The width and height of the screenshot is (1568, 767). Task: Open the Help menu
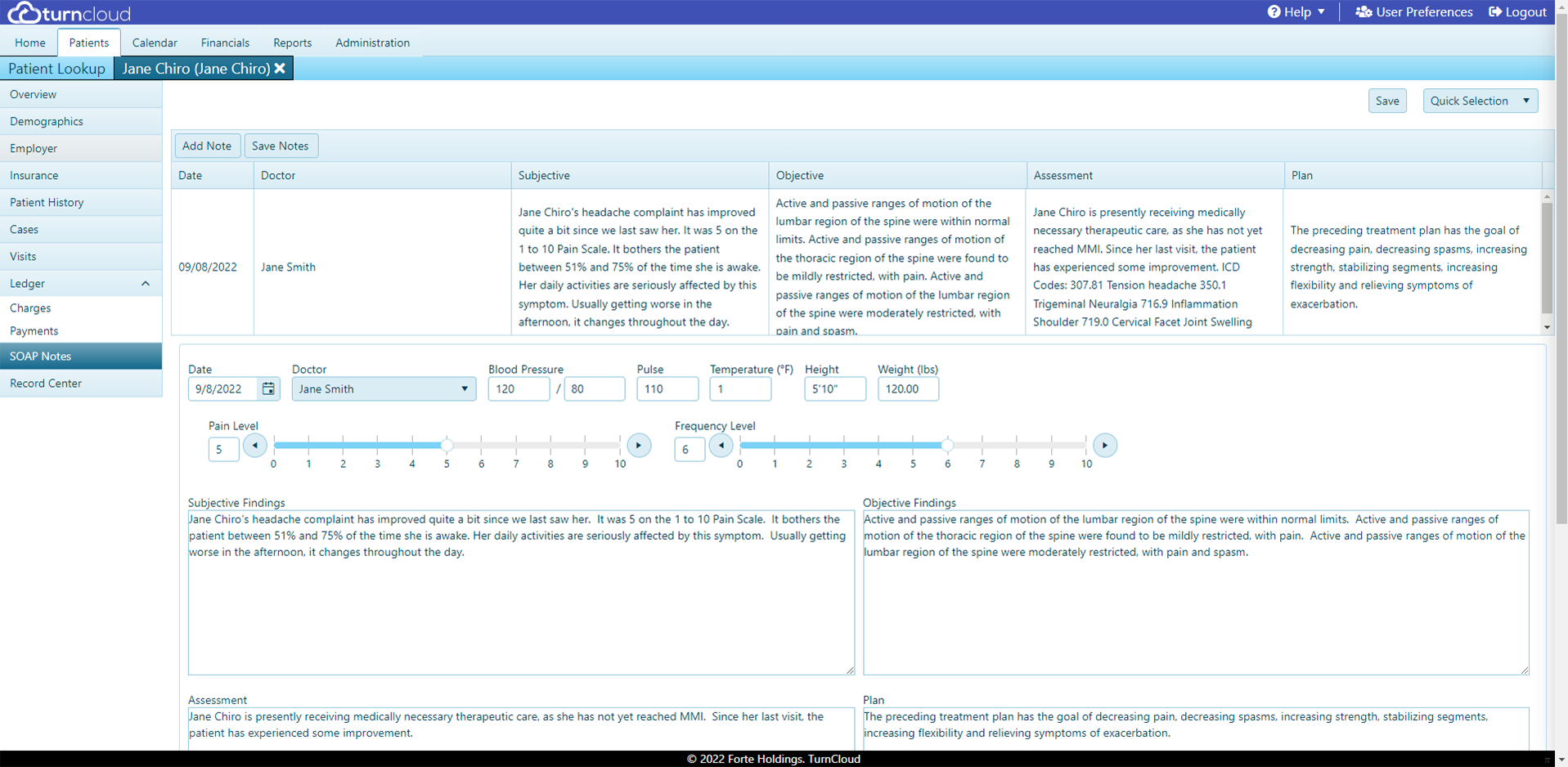click(1296, 12)
